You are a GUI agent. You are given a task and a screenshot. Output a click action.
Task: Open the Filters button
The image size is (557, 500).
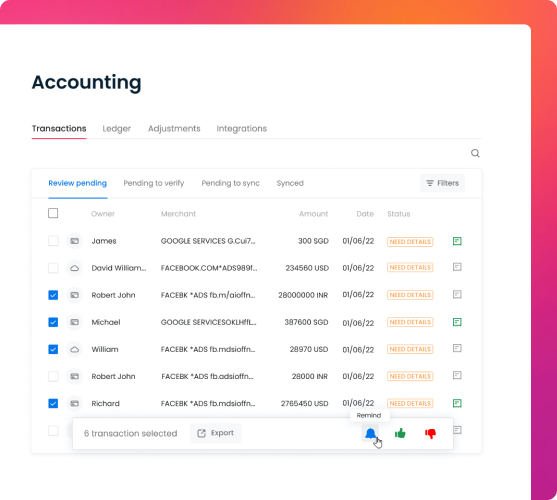click(442, 183)
